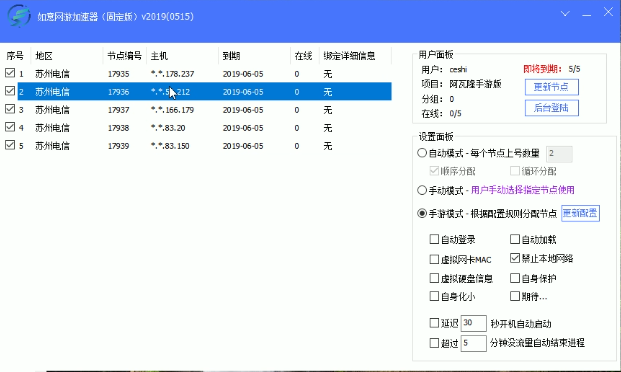Click 苏州电信 in row 3

pos(52,110)
